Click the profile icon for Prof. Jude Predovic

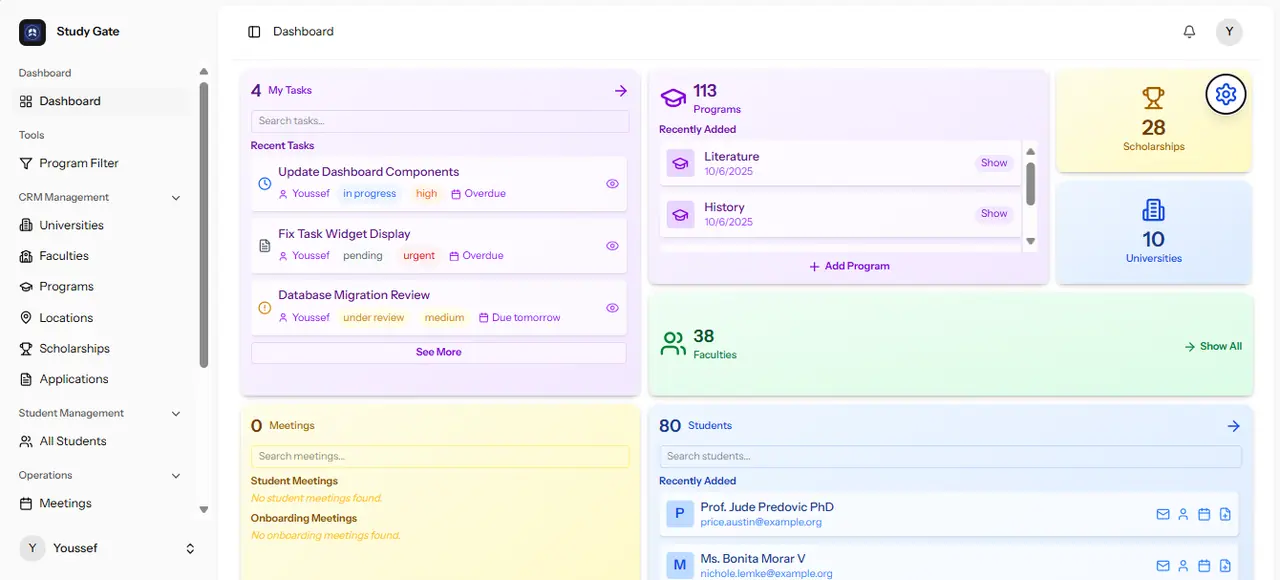point(1183,514)
